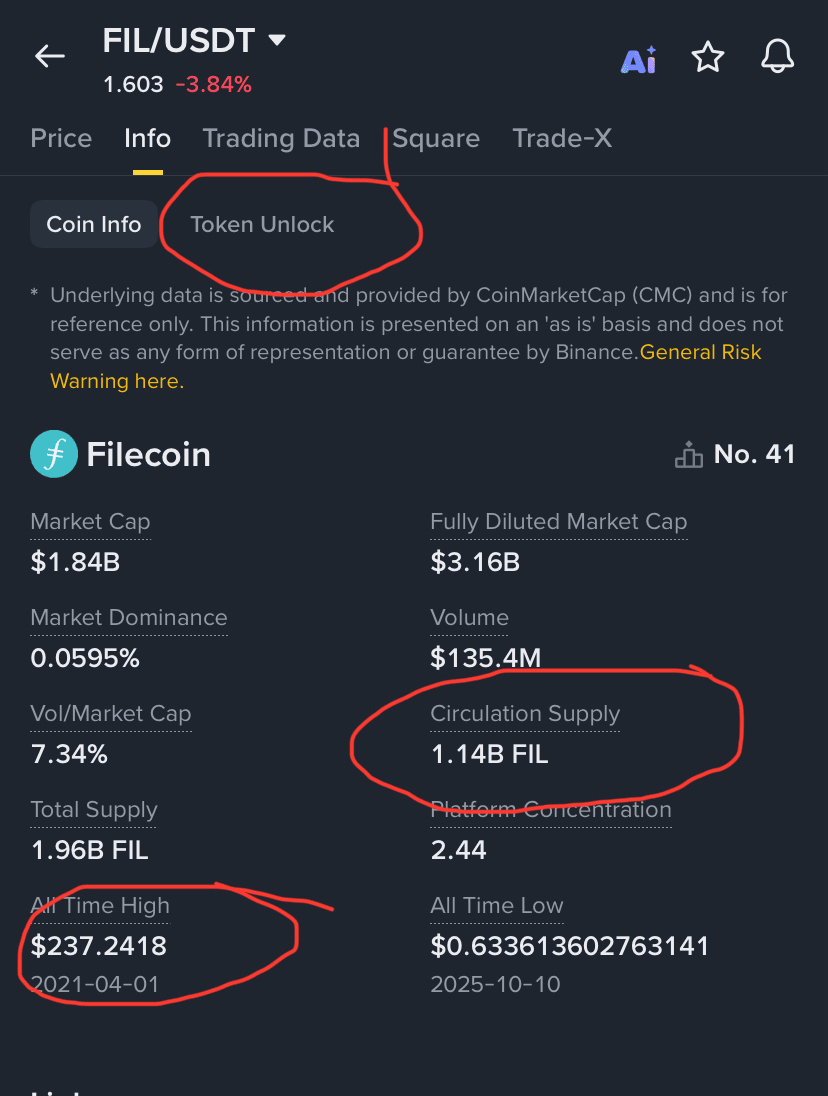Tap the Platform Concentration label
This screenshot has height=1096, width=828.
pyautogui.click(x=551, y=809)
